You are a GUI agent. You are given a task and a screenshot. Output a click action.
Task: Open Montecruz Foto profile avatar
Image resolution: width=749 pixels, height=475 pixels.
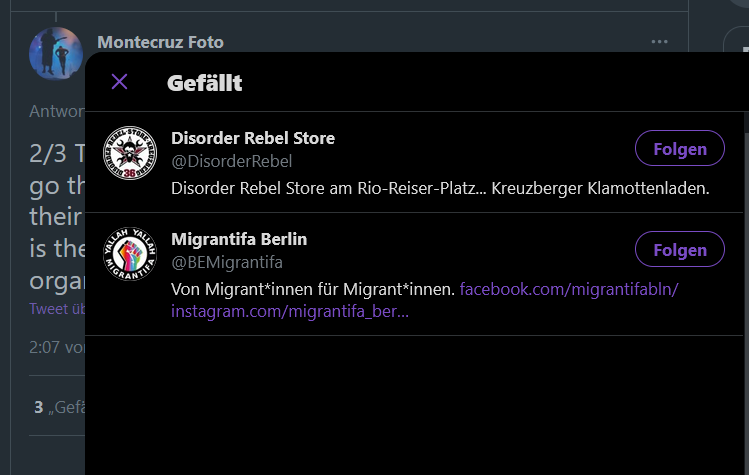[x=55, y=54]
